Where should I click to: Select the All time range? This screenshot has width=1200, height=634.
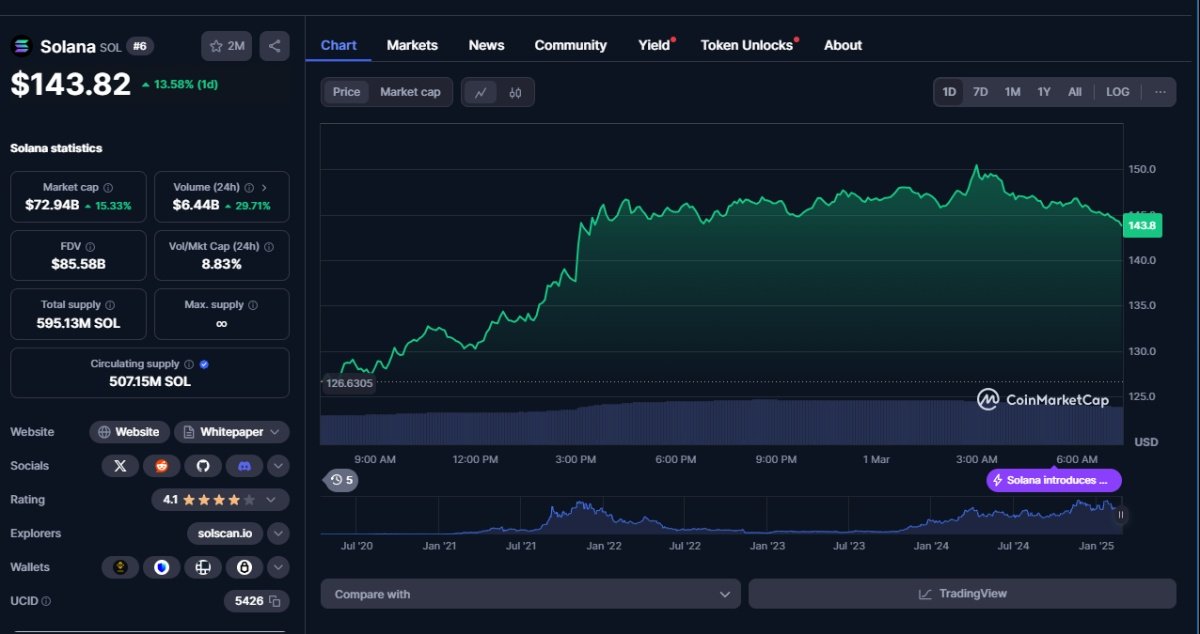1075,92
